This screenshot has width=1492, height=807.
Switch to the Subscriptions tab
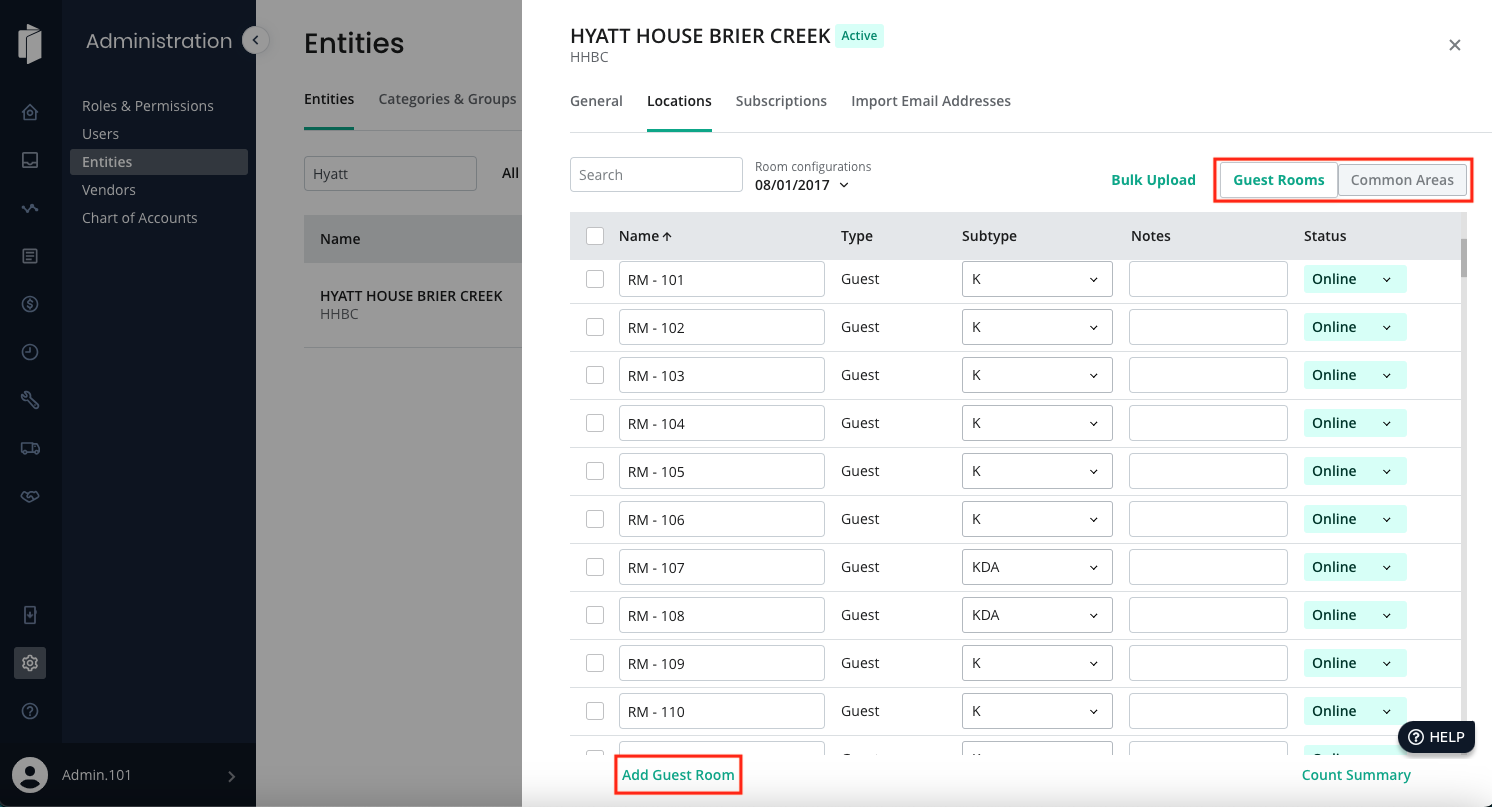tap(781, 101)
